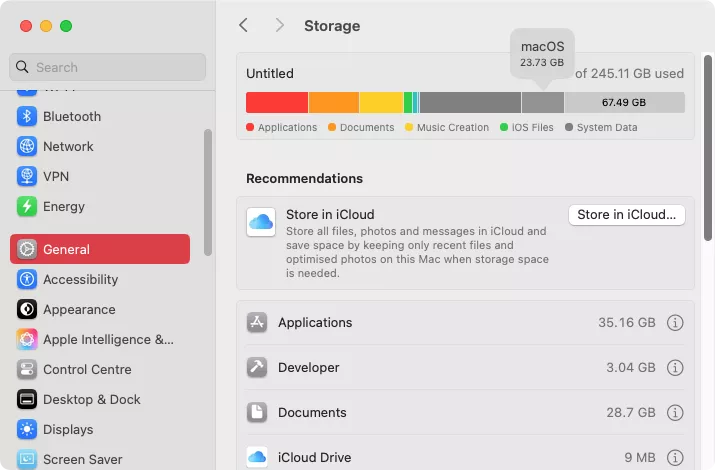Click the Store in iCloud… button
715x470 pixels.
tap(626, 214)
